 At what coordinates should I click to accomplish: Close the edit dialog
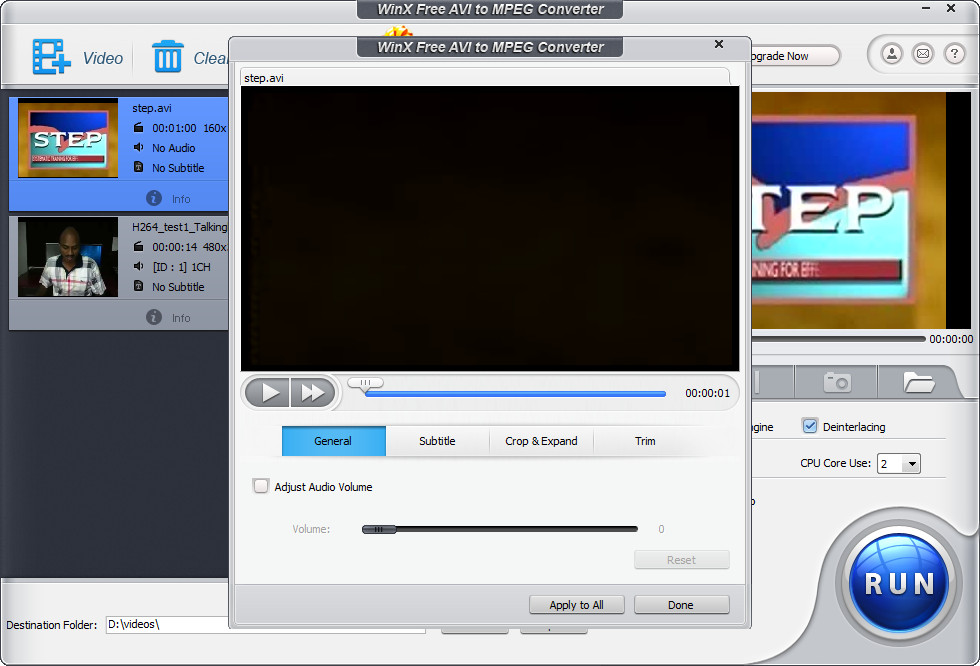tap(719, 44)
